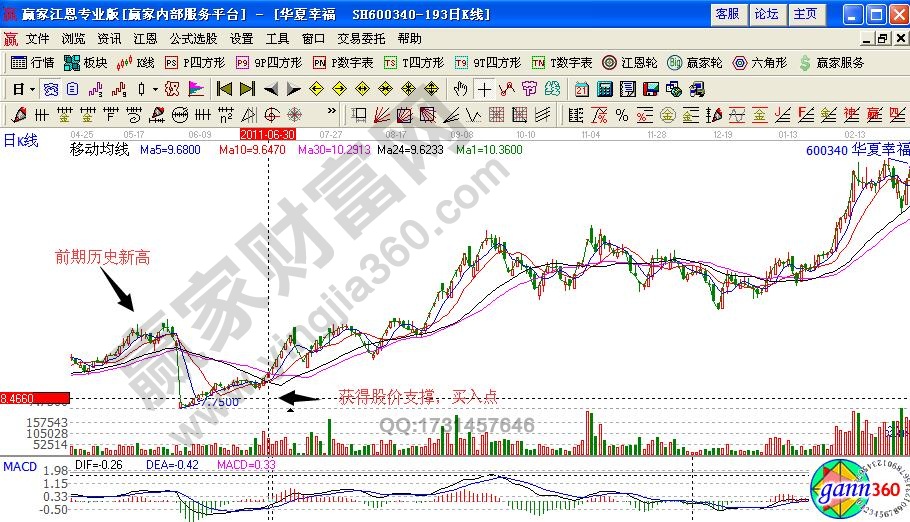Jump to first bar with skip-to-start arrow
This screenshot has width=910, height=522.
click(x=224, y=88)
